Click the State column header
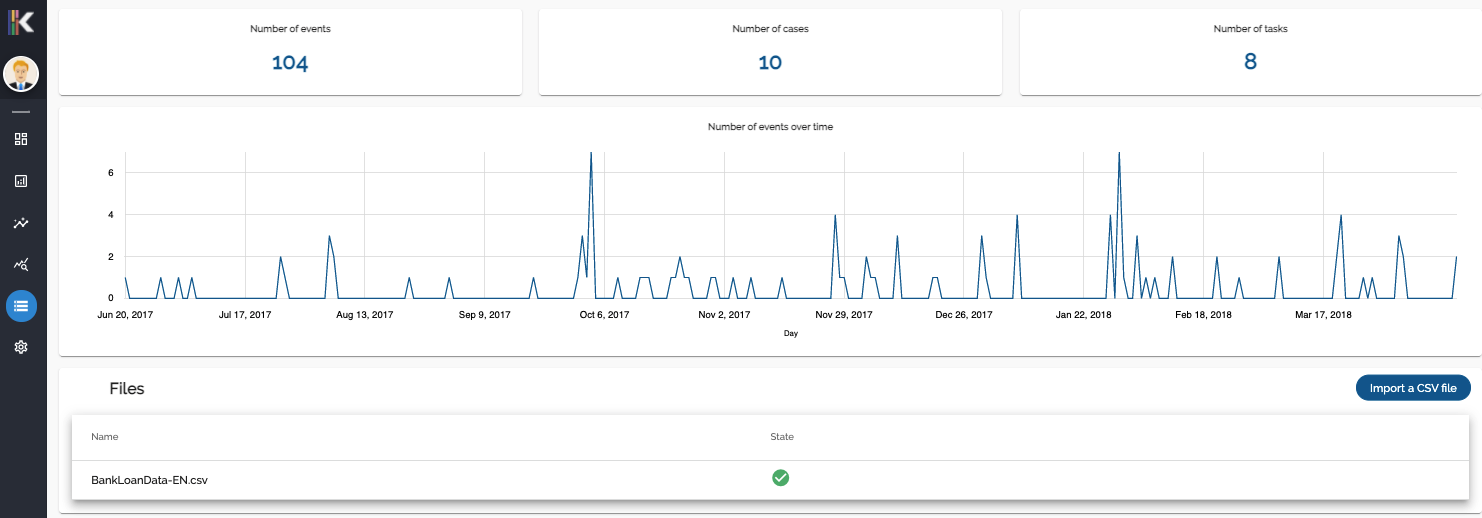Viewport: 1482px width, 518px height. point(782,437)
